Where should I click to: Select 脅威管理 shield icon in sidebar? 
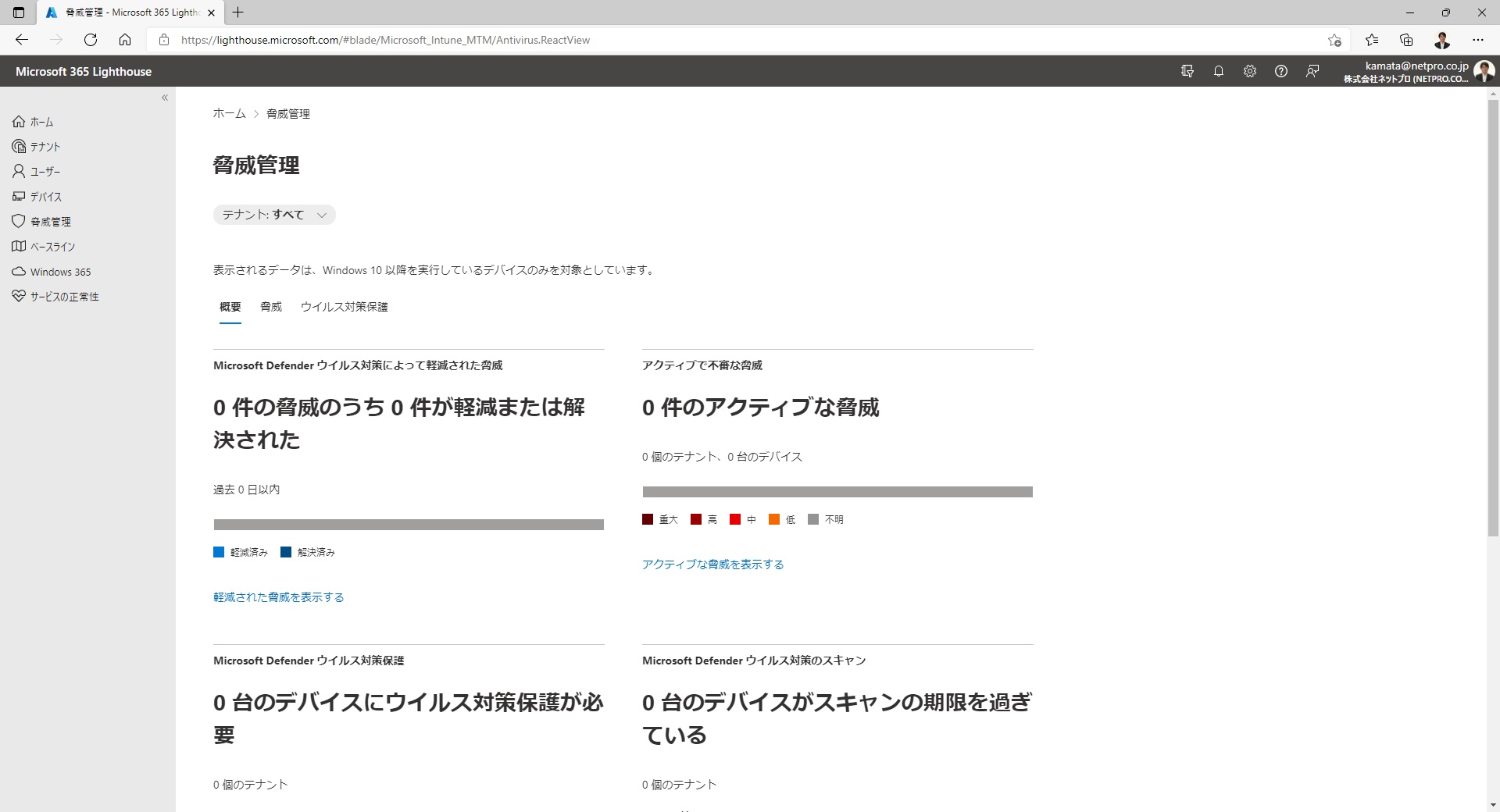(19, 221)
